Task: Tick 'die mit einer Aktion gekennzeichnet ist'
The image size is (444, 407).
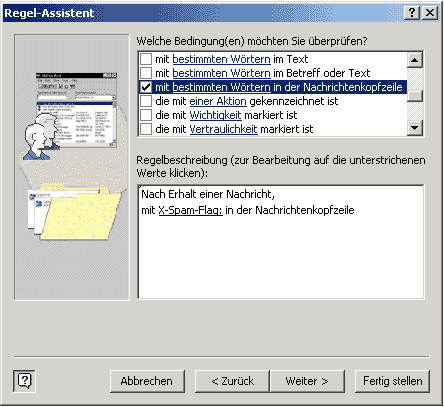Action: pos(146,101)
